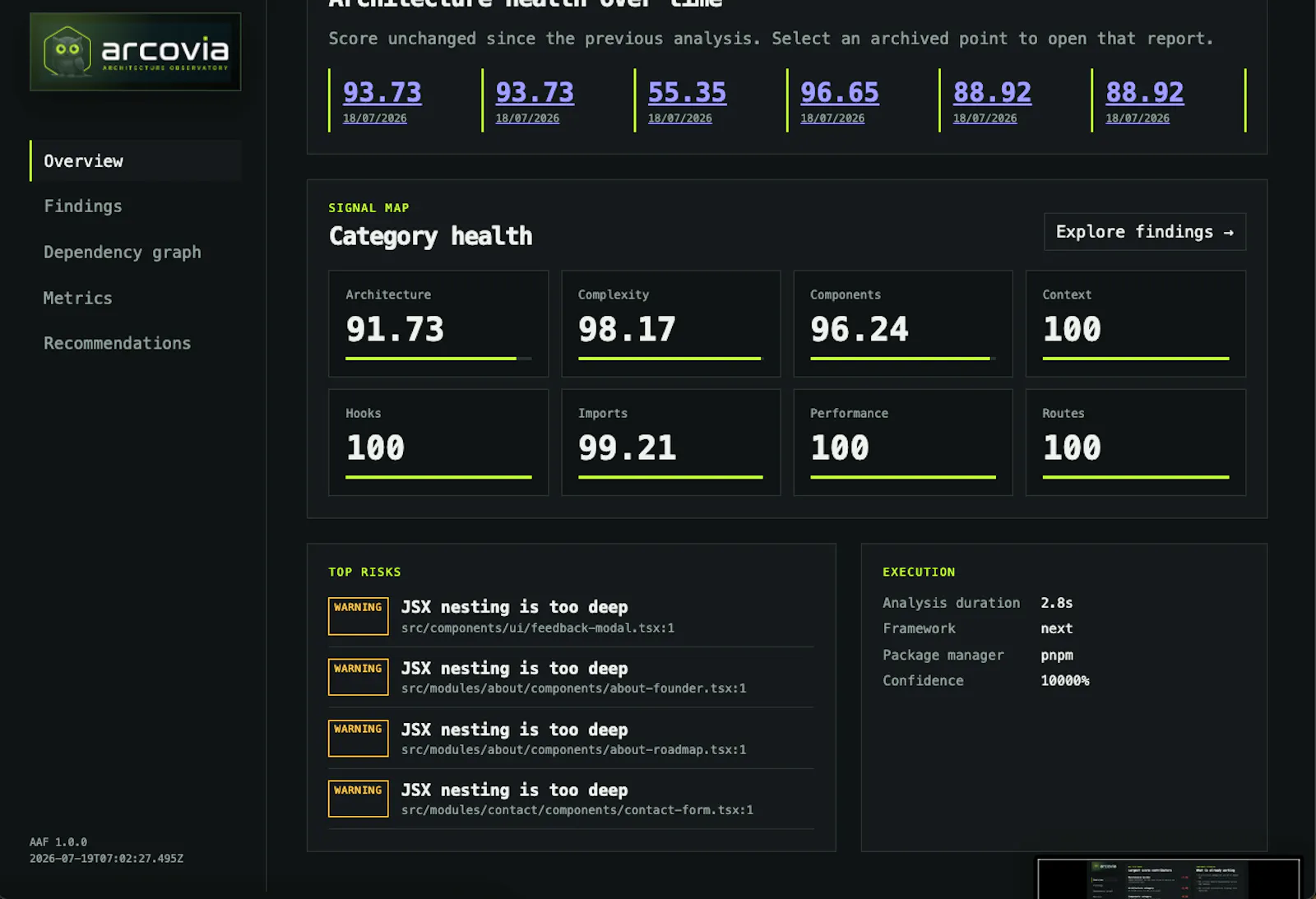The height and width of the screenshot is (899, 1316).
Task: Click the Package manager value pnpm
Action: click(x=1056, y=656)
